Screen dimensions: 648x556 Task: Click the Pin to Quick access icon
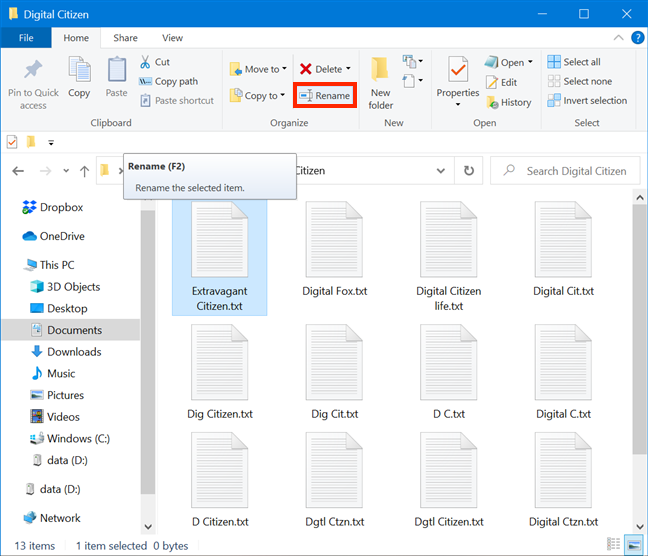33,69
